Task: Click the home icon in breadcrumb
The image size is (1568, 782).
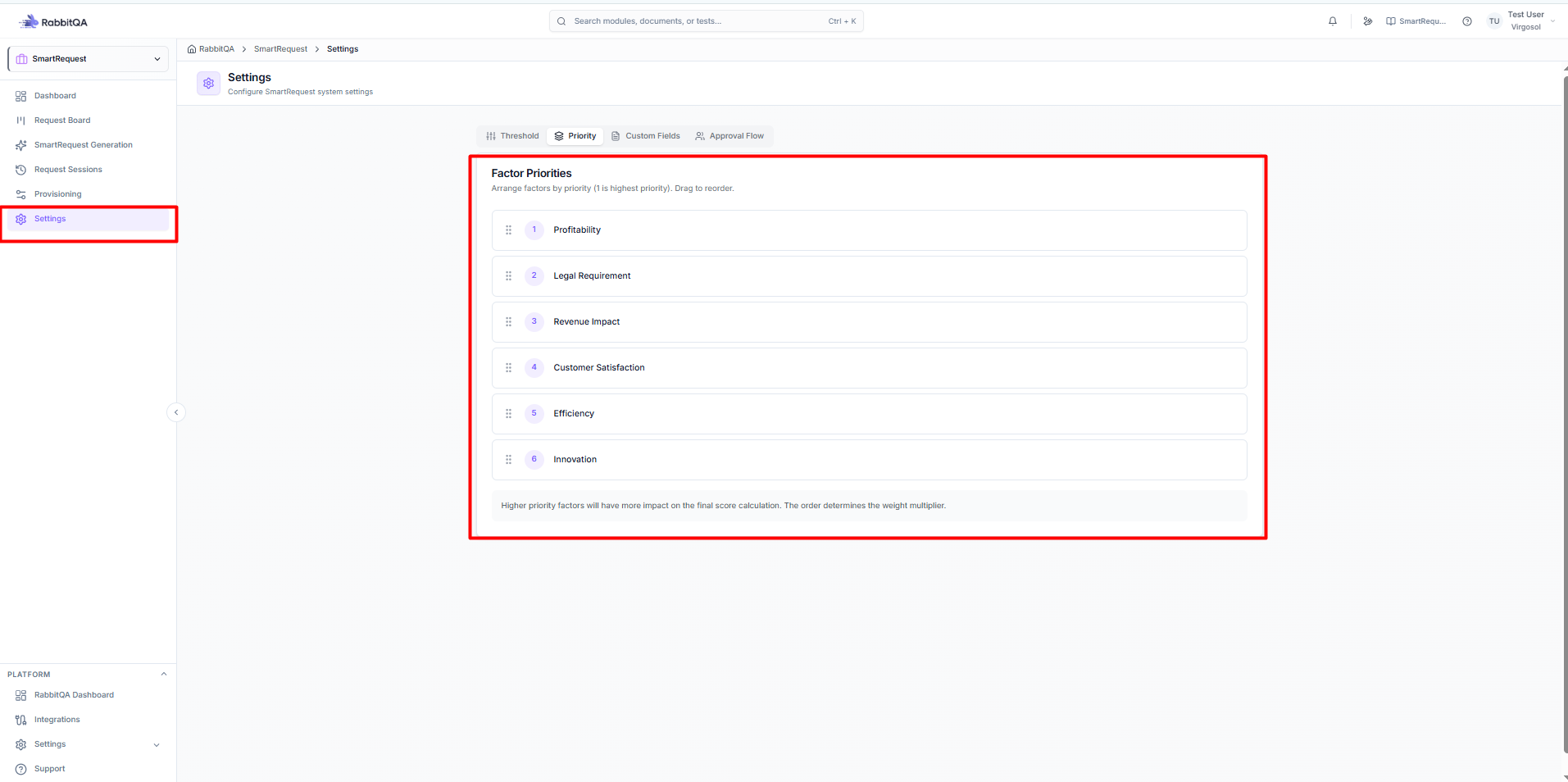Action: point(192,49)
